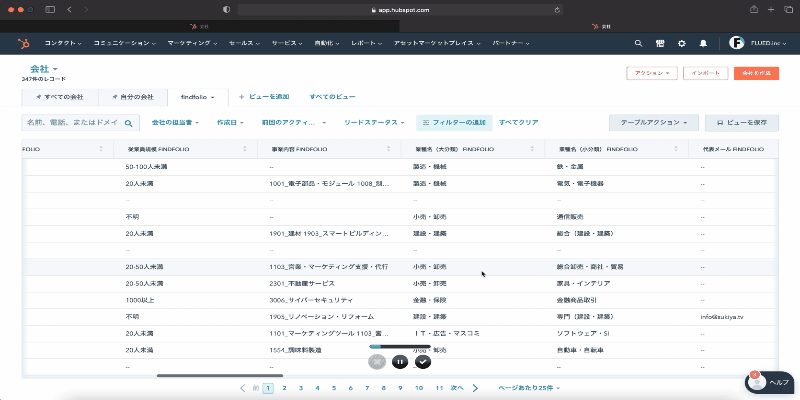Click the フィルターの追加 button
The height and width of the screenshot is (400, 800).
point(453,122)
